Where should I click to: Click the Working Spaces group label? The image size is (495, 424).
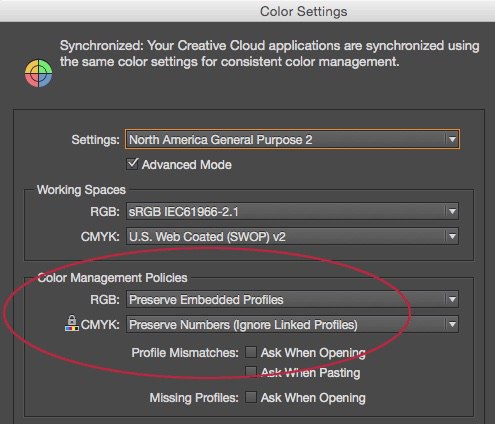point(81,190)
